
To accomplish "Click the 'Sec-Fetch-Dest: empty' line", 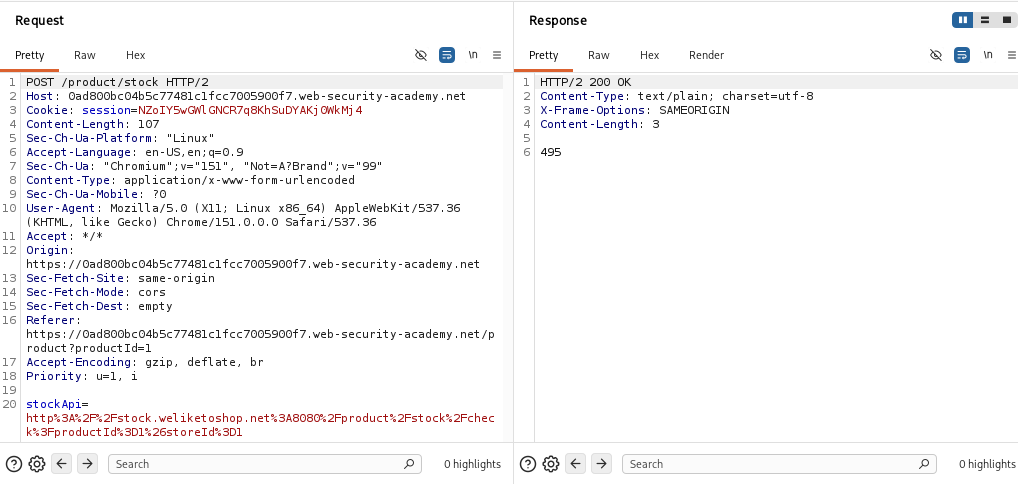I will coord(99,306).
